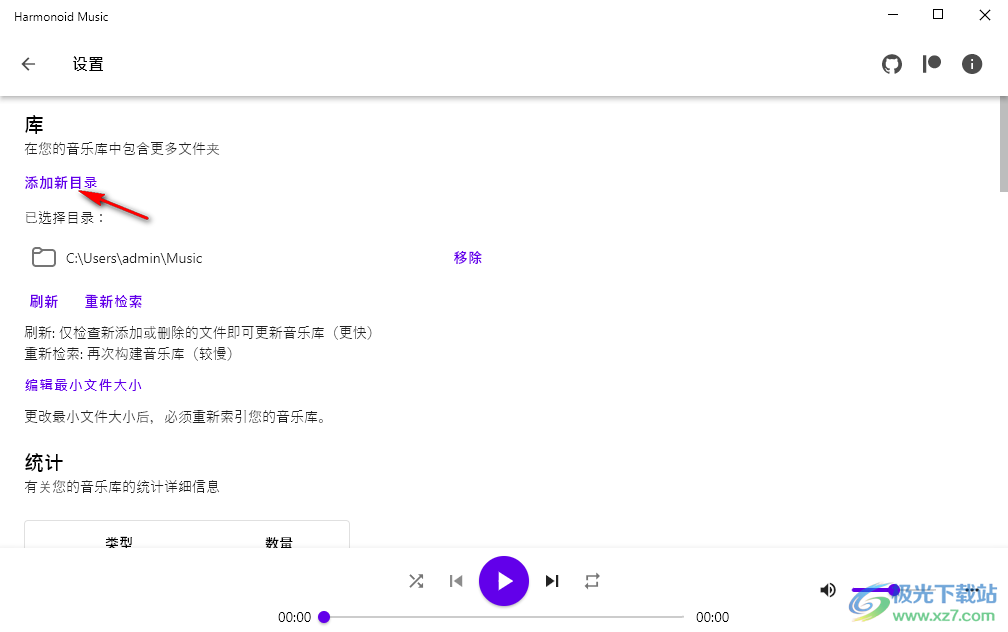1008x632 pixels.
Task: Maximize the Harmonoid Music window
Action: click(x=938, y=15)
